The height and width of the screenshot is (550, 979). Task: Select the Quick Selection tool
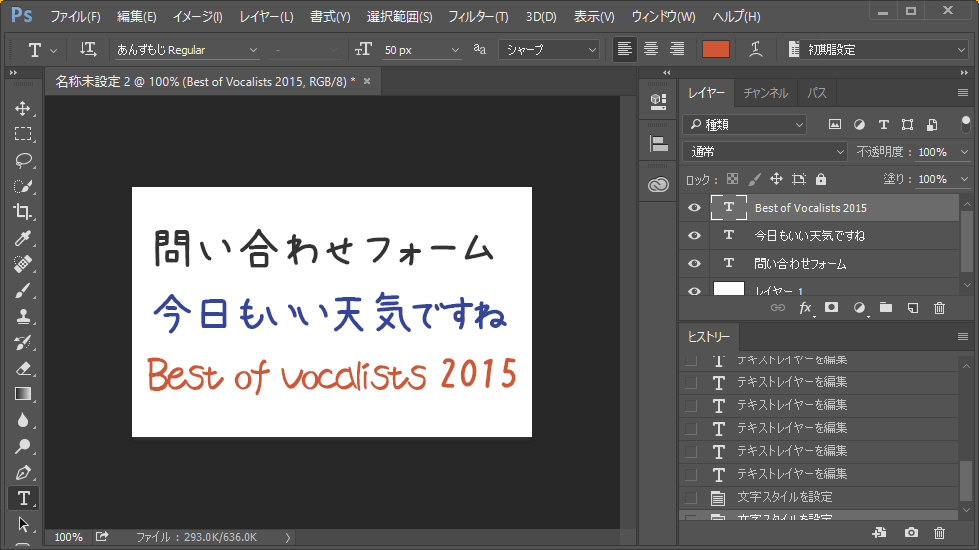[23, 186]
